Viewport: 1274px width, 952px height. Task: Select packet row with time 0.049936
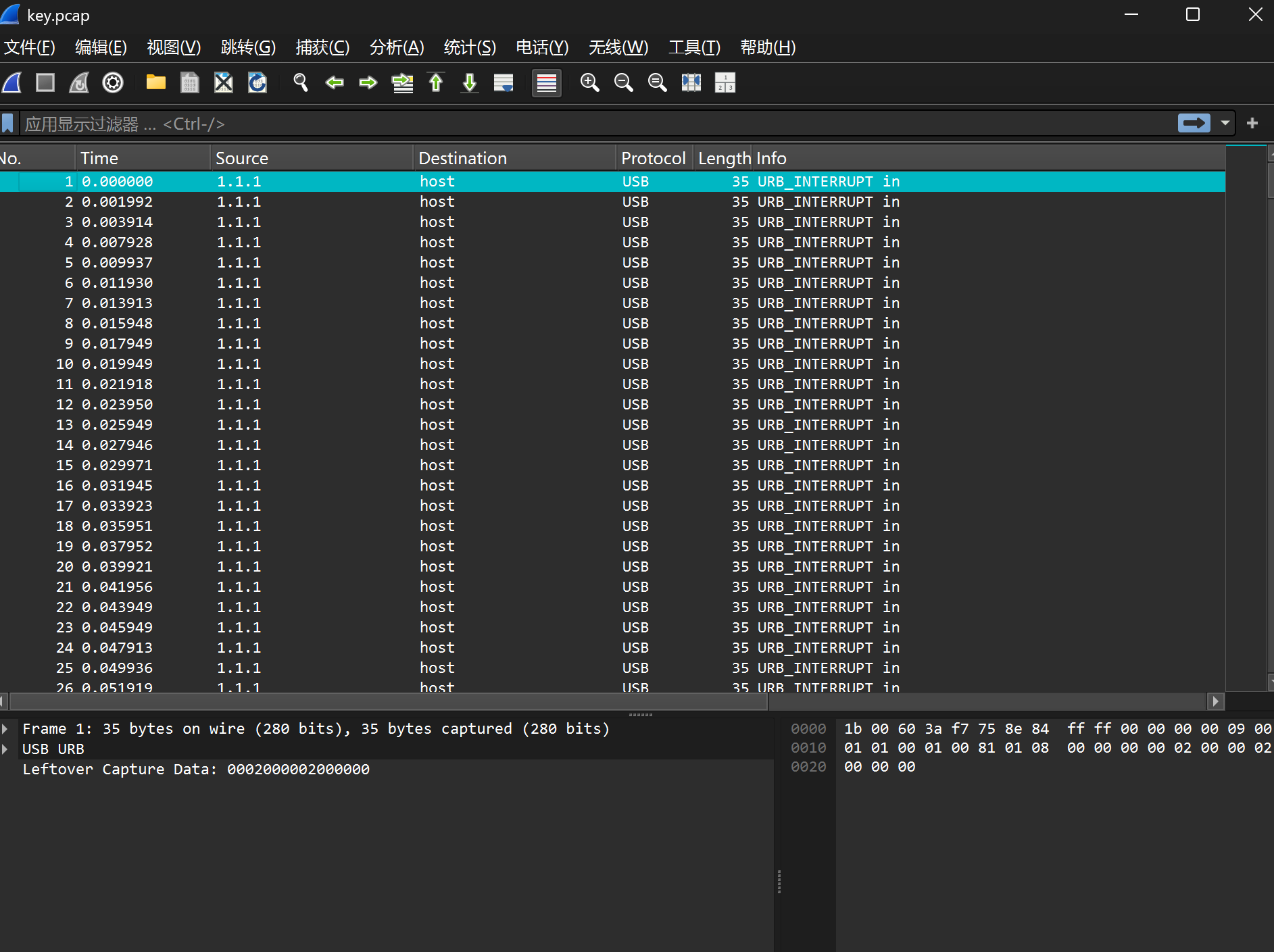[x=612, y=668]
